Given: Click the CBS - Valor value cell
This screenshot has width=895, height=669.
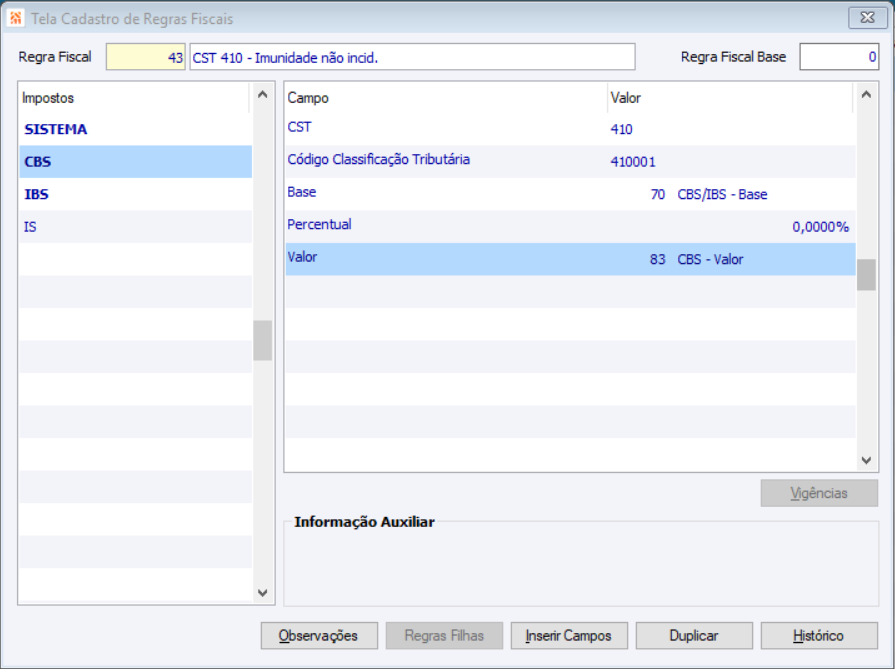Looking at the screenshot, I should pyautogui.click(x=710, y=260).
